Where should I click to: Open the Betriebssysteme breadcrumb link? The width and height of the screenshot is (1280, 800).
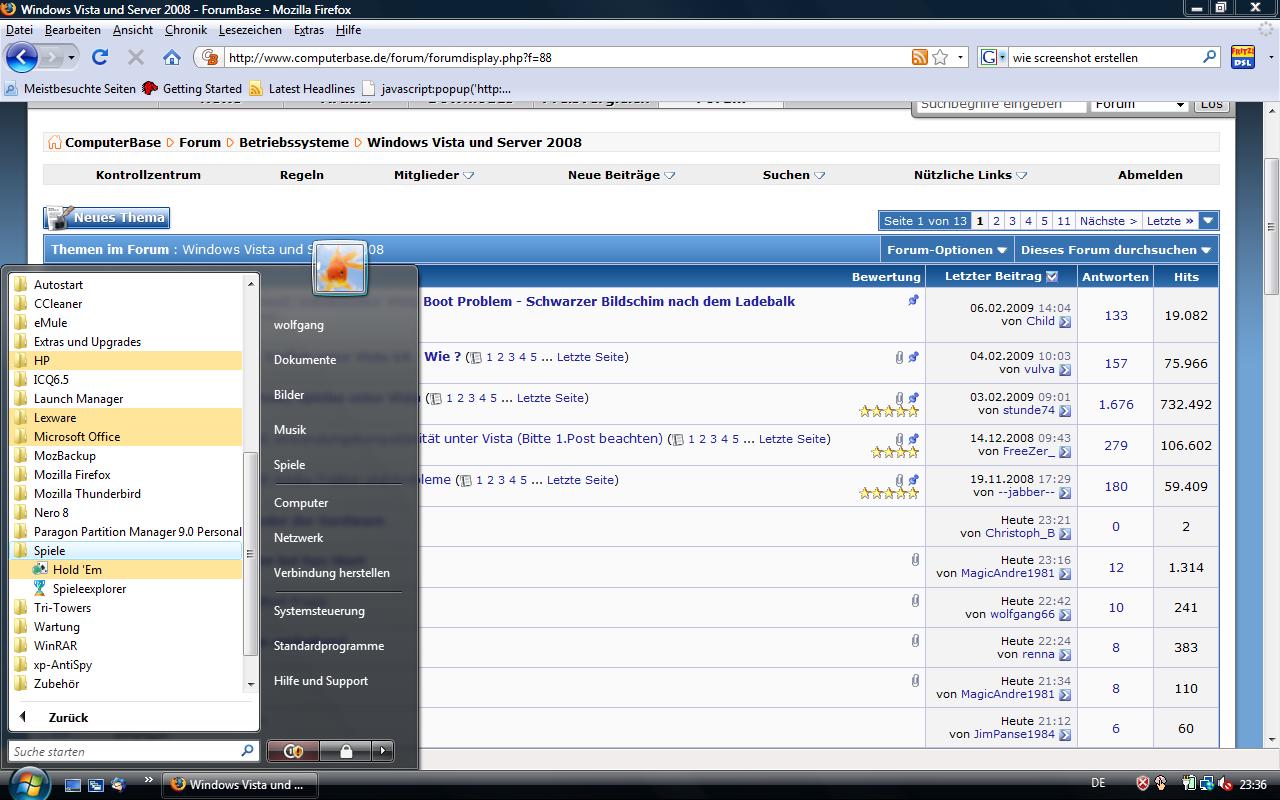tap(294, 143)
